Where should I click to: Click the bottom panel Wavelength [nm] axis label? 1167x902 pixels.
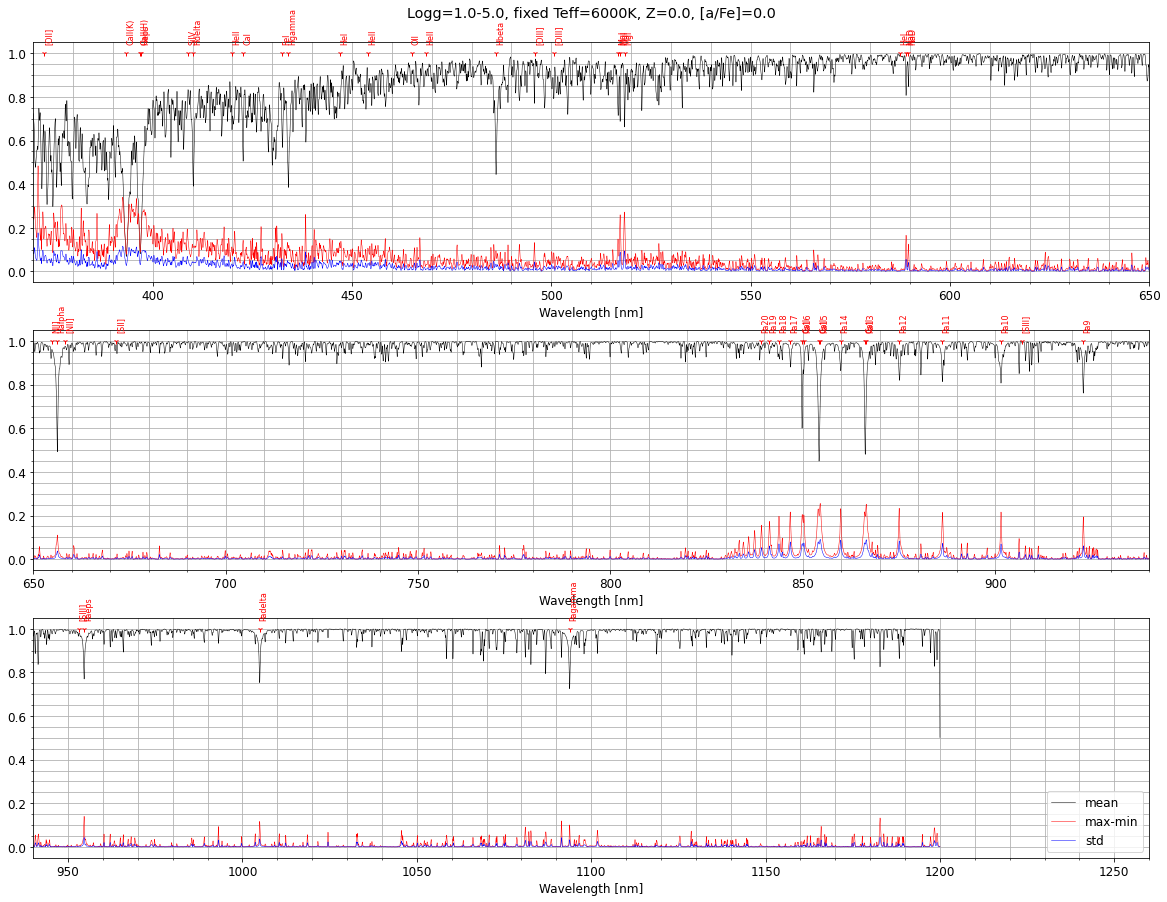coord(590,889)
